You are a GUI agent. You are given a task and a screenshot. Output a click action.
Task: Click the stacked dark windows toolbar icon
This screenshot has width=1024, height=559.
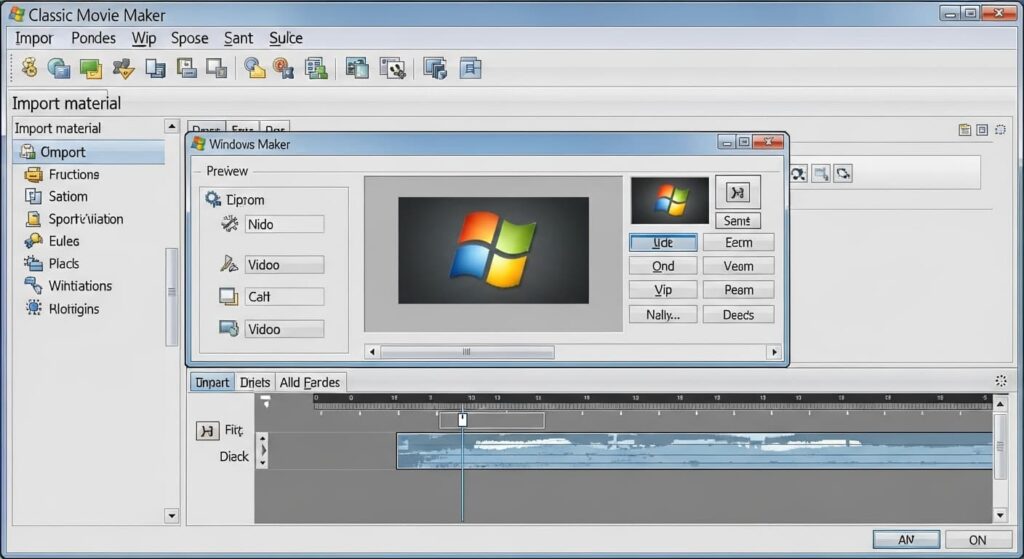(x=435, y=68)
